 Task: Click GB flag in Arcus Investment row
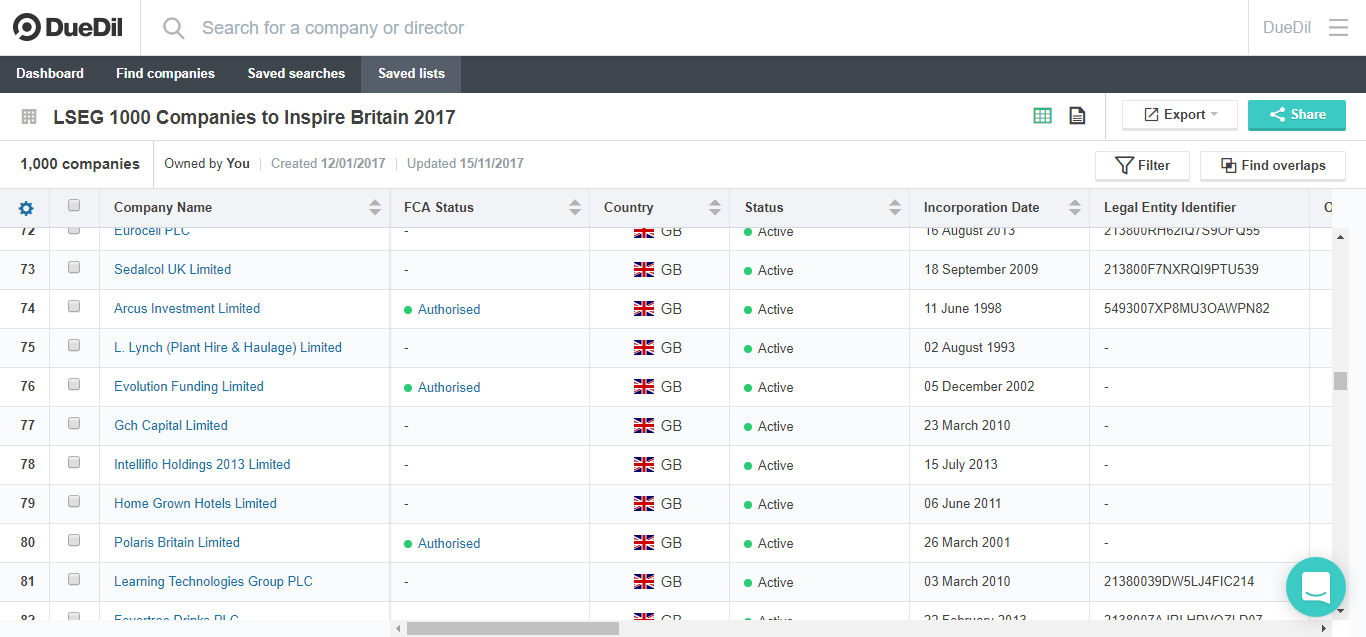point(644,309)
